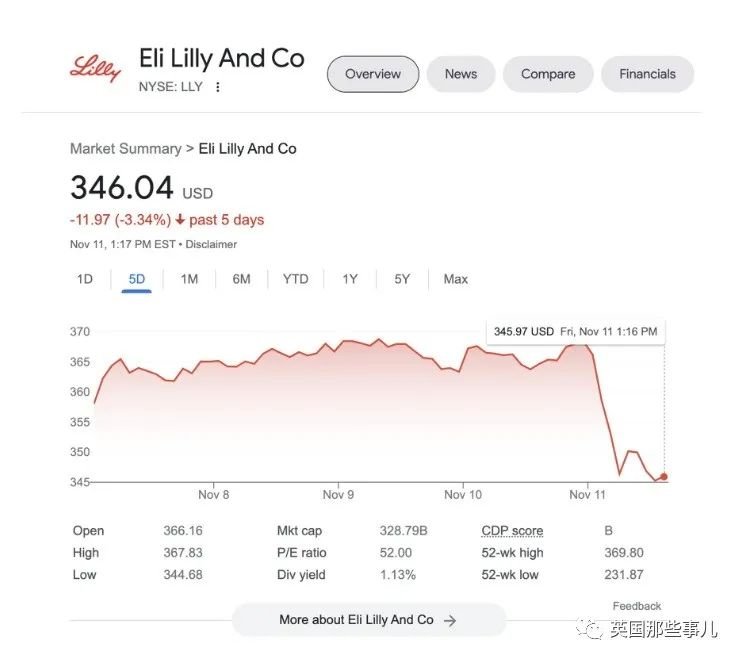Open the Disclaimer link

(x=211, y=244)
